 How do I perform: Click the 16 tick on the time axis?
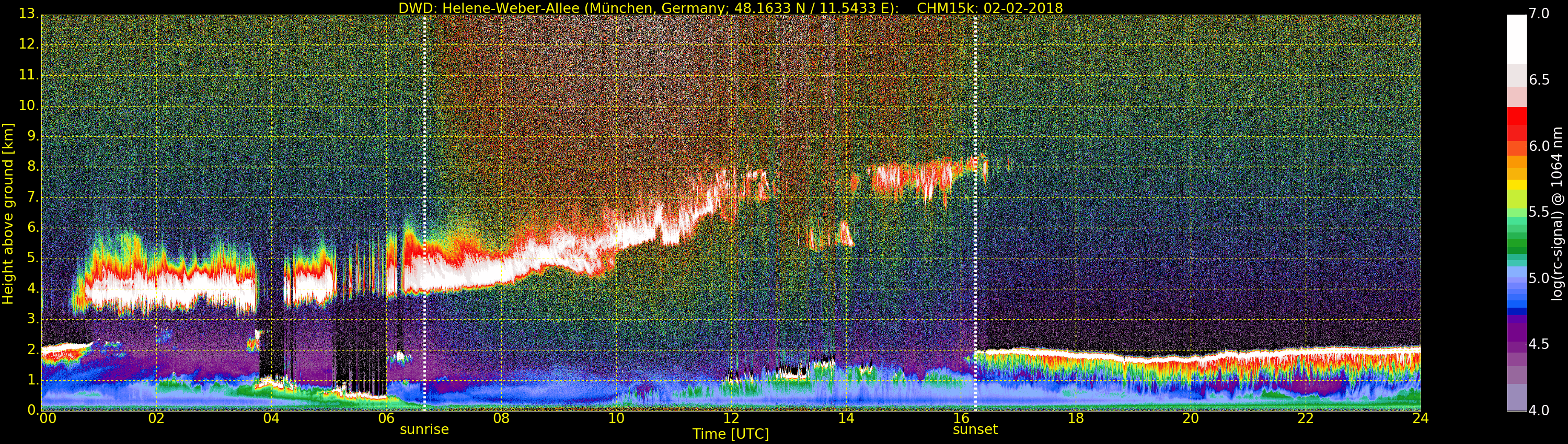click(961, 418)
